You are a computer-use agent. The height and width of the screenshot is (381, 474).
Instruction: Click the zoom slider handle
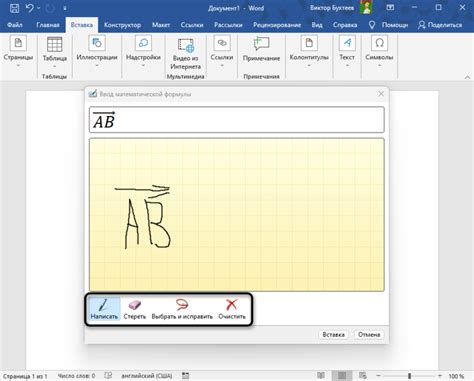409,376
